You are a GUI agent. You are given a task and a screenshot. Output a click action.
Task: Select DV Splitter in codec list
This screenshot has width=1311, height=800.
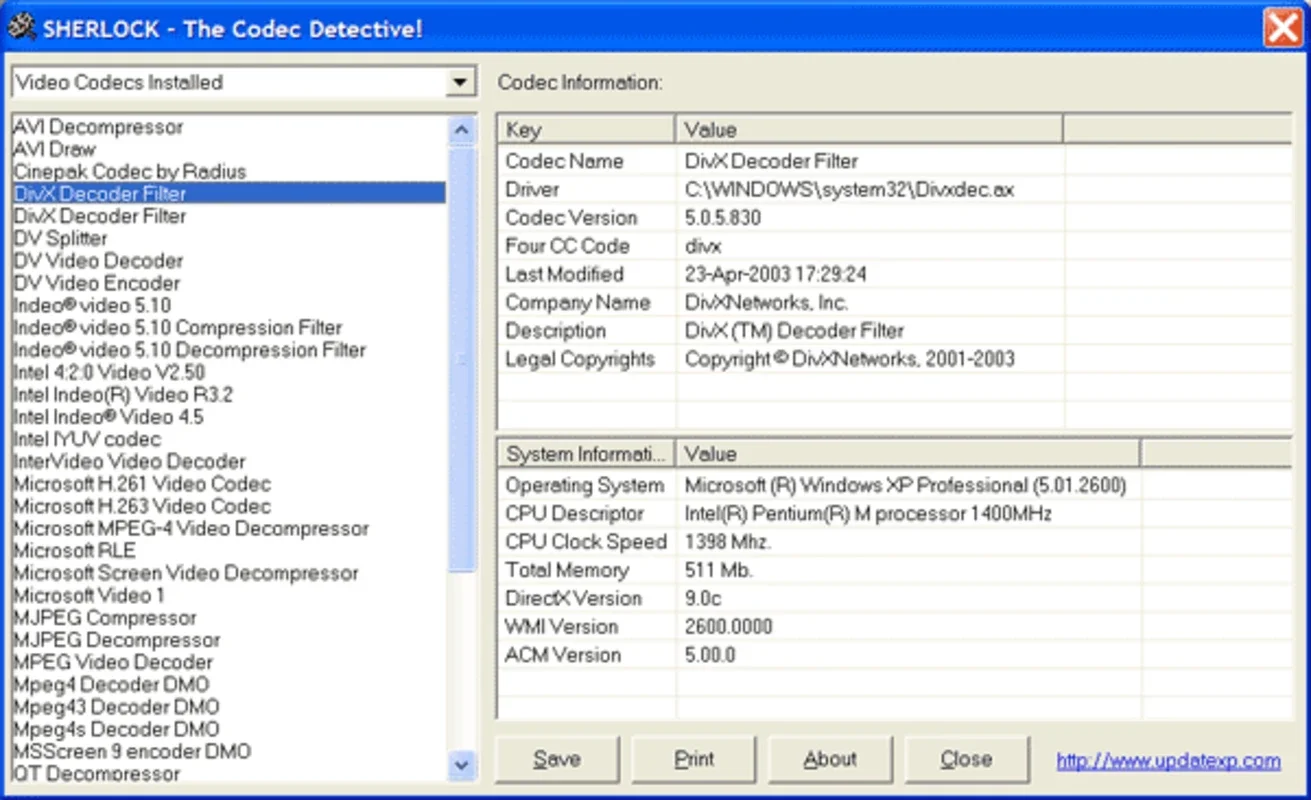pos(229,238)
